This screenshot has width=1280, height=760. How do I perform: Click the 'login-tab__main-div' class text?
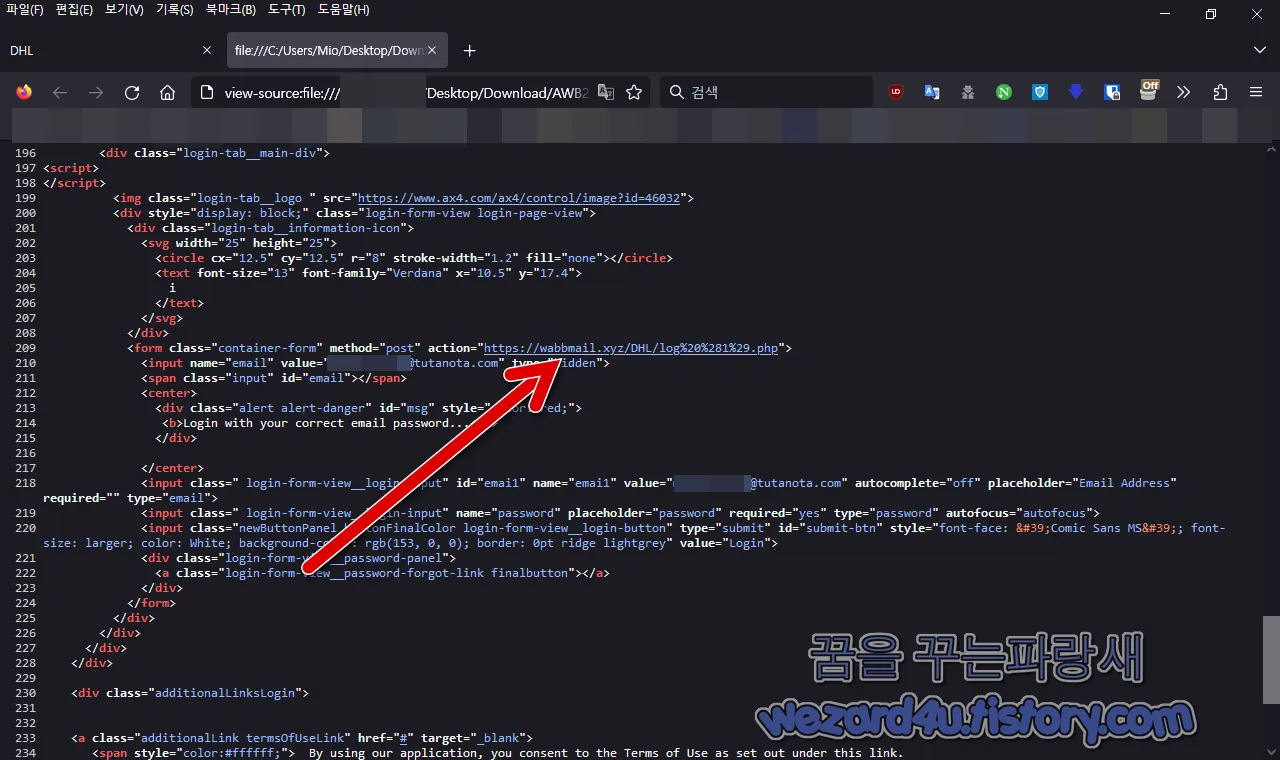(x=250, y=153)
